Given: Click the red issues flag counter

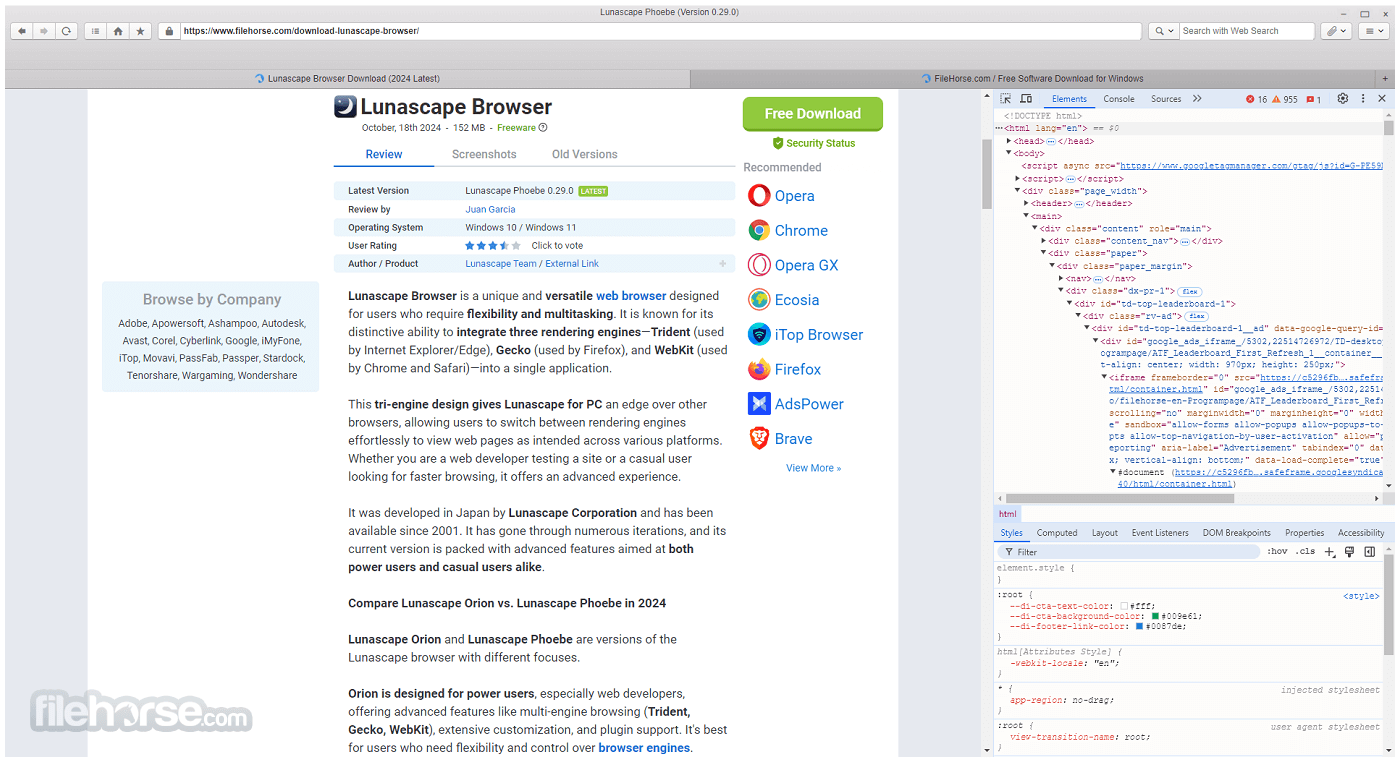Looking at the screenshot, I should tap(1314, 99).
